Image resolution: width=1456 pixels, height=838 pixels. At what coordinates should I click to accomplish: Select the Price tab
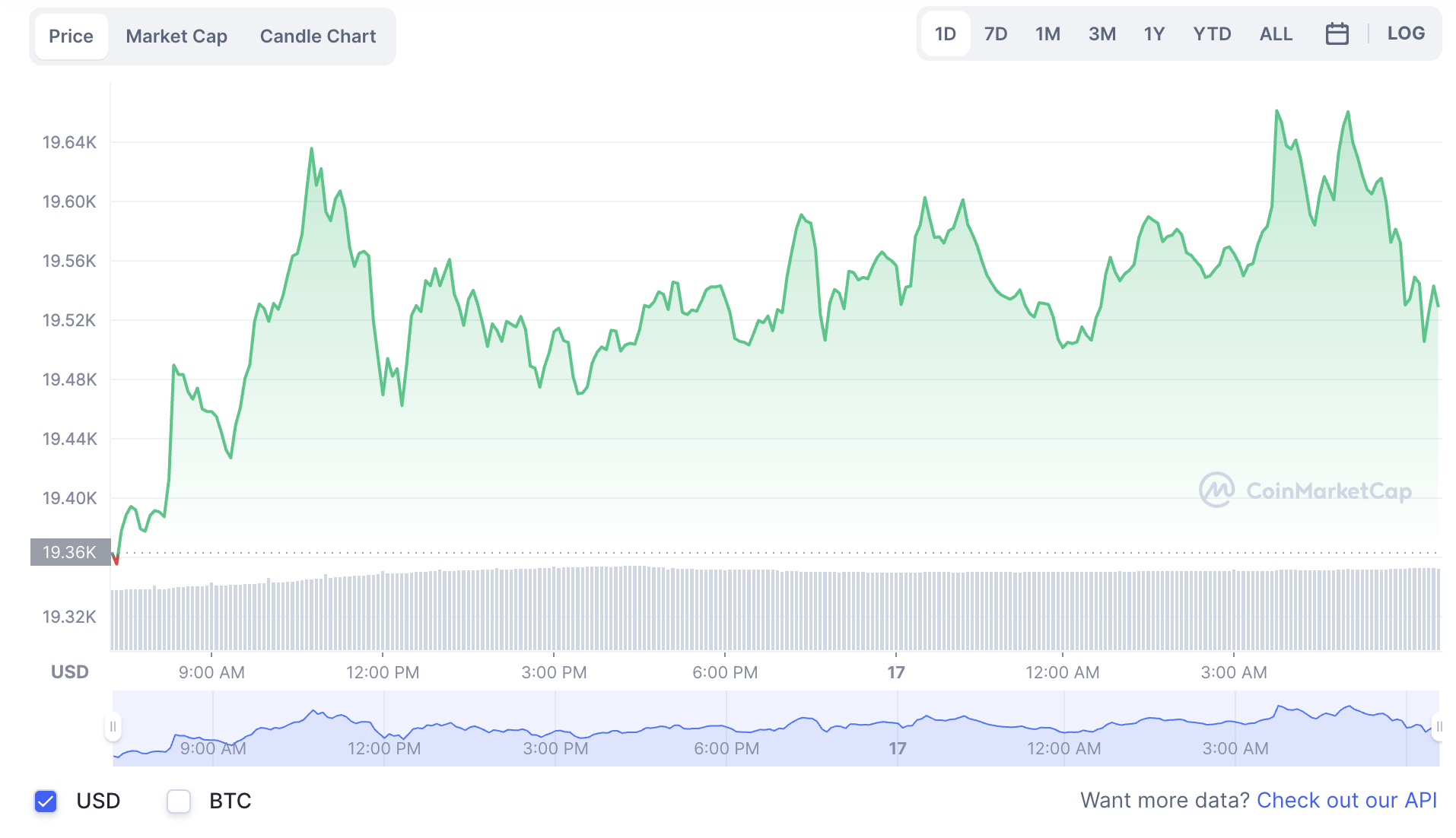click(x=71, y=37)
